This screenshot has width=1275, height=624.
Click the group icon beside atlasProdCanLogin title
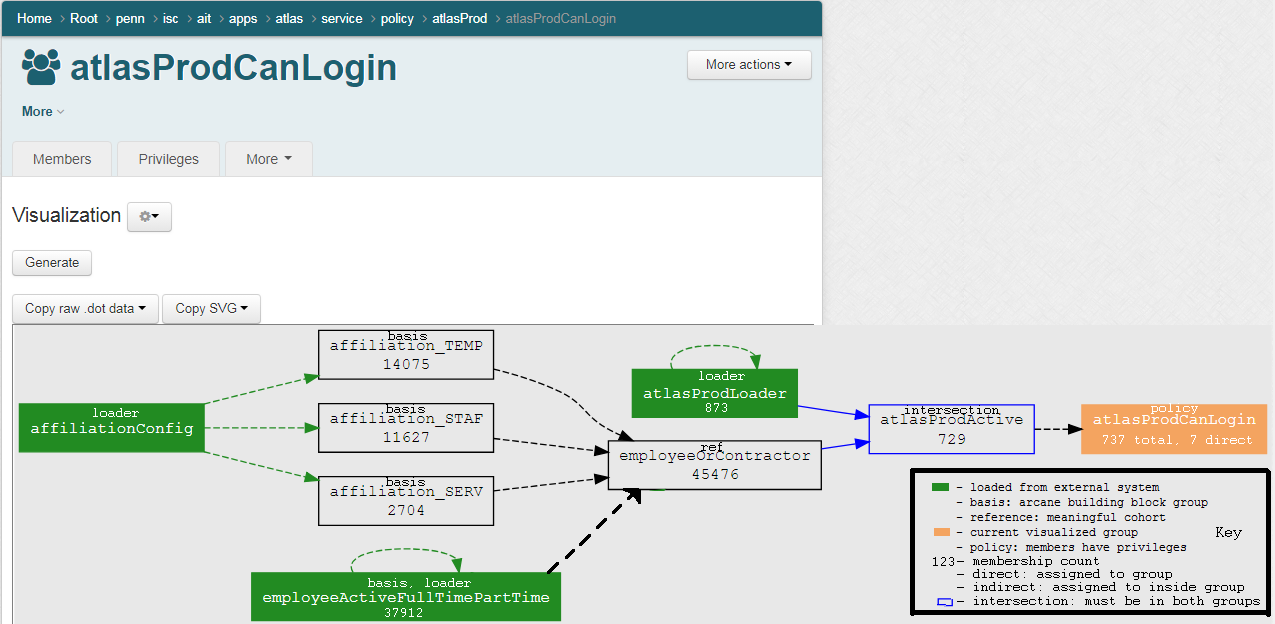pos(41,67)
